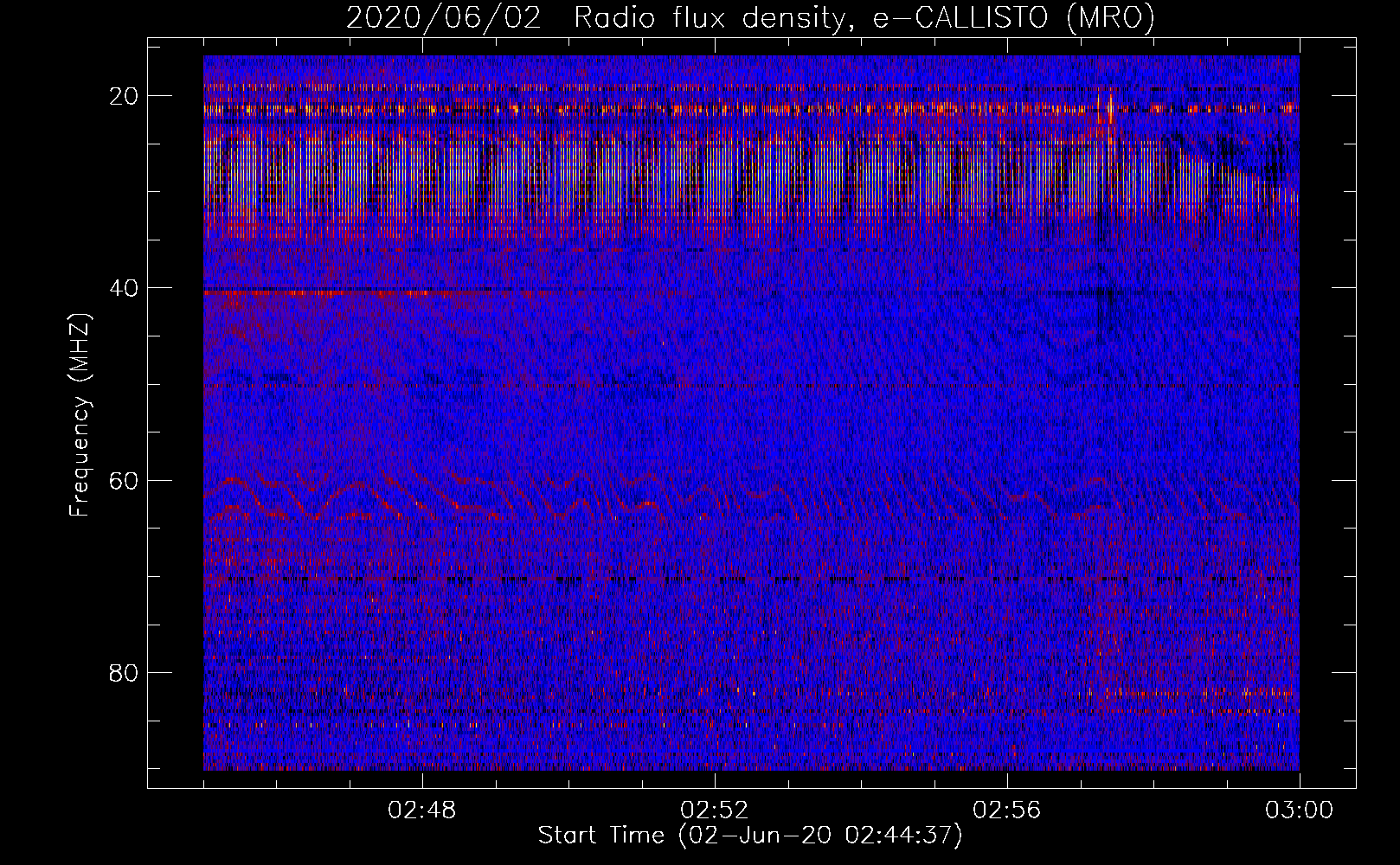The height and width of the screenshot is (865, 1400).
Task: Click the 03:00 time tick label
Action: (x=1299, y=811)
